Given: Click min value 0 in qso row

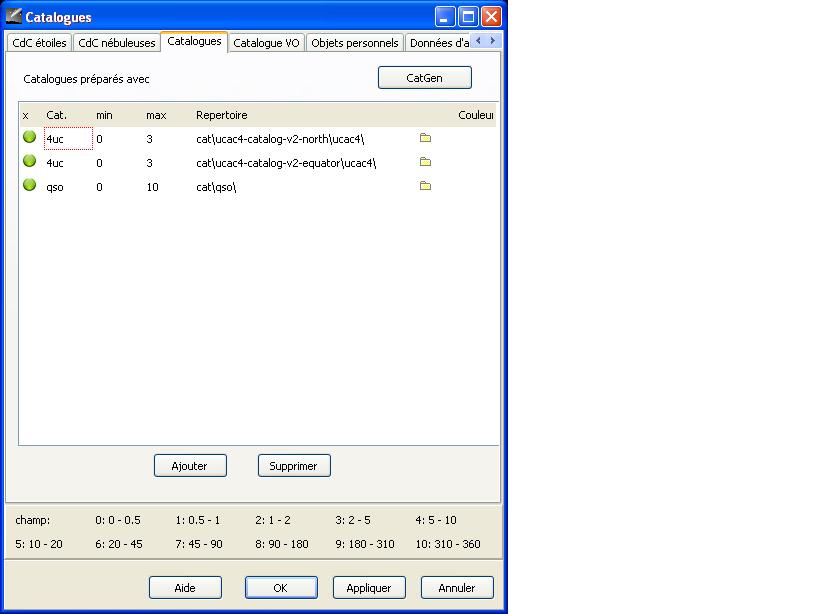Looking at the screenshot, I should tap(100, 187).
